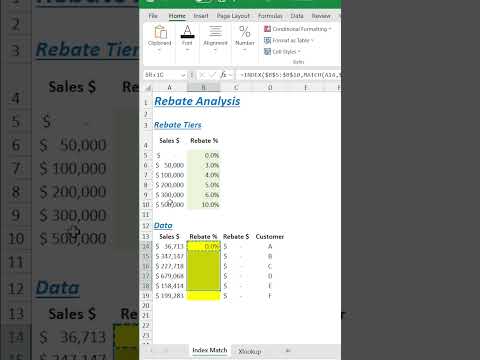Switch to the Formulas ribbon tab
Viewport: 480px width, 360px height.
click(270, 16)
